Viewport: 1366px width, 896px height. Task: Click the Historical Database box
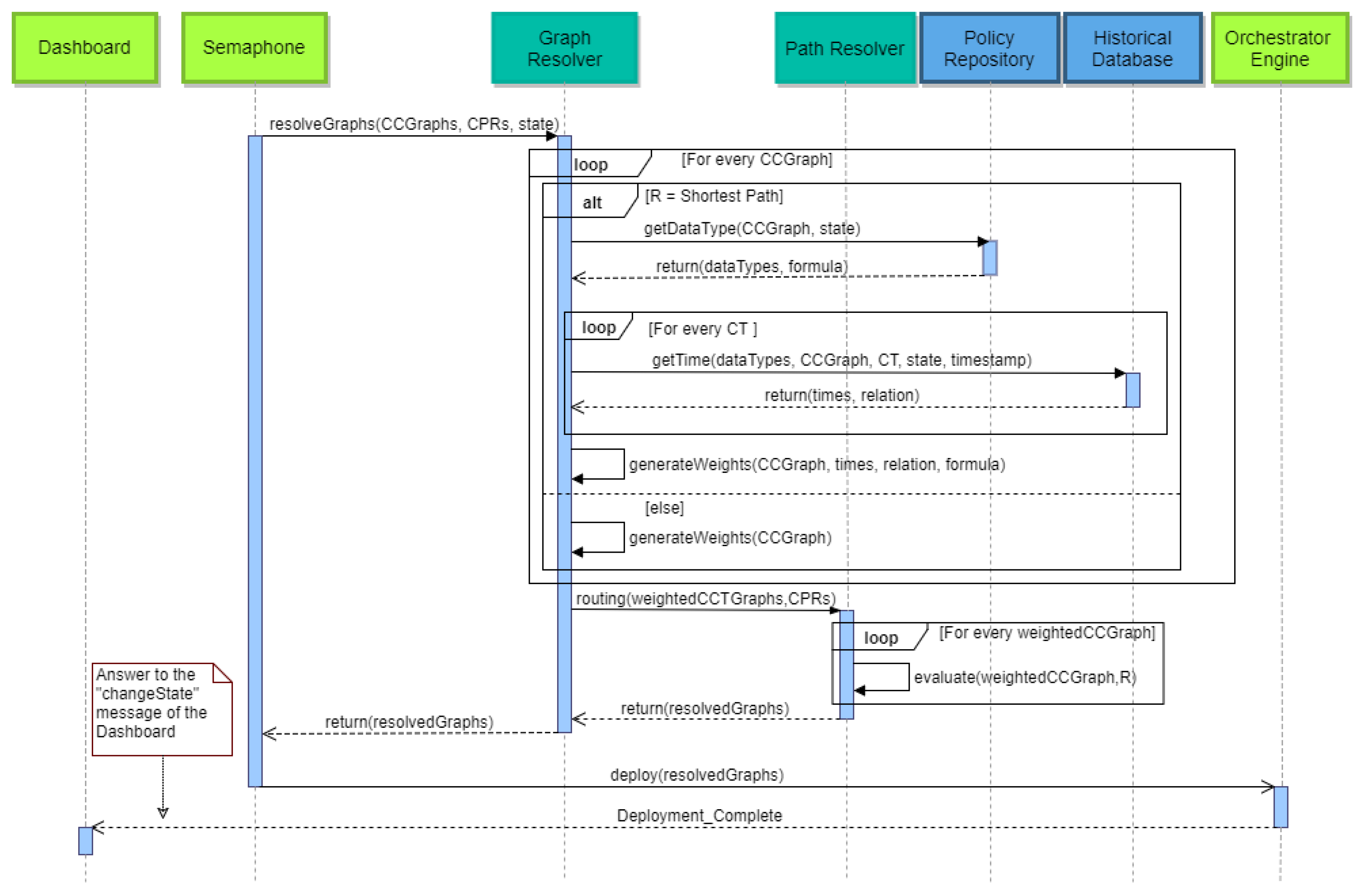coord(1132,49)
